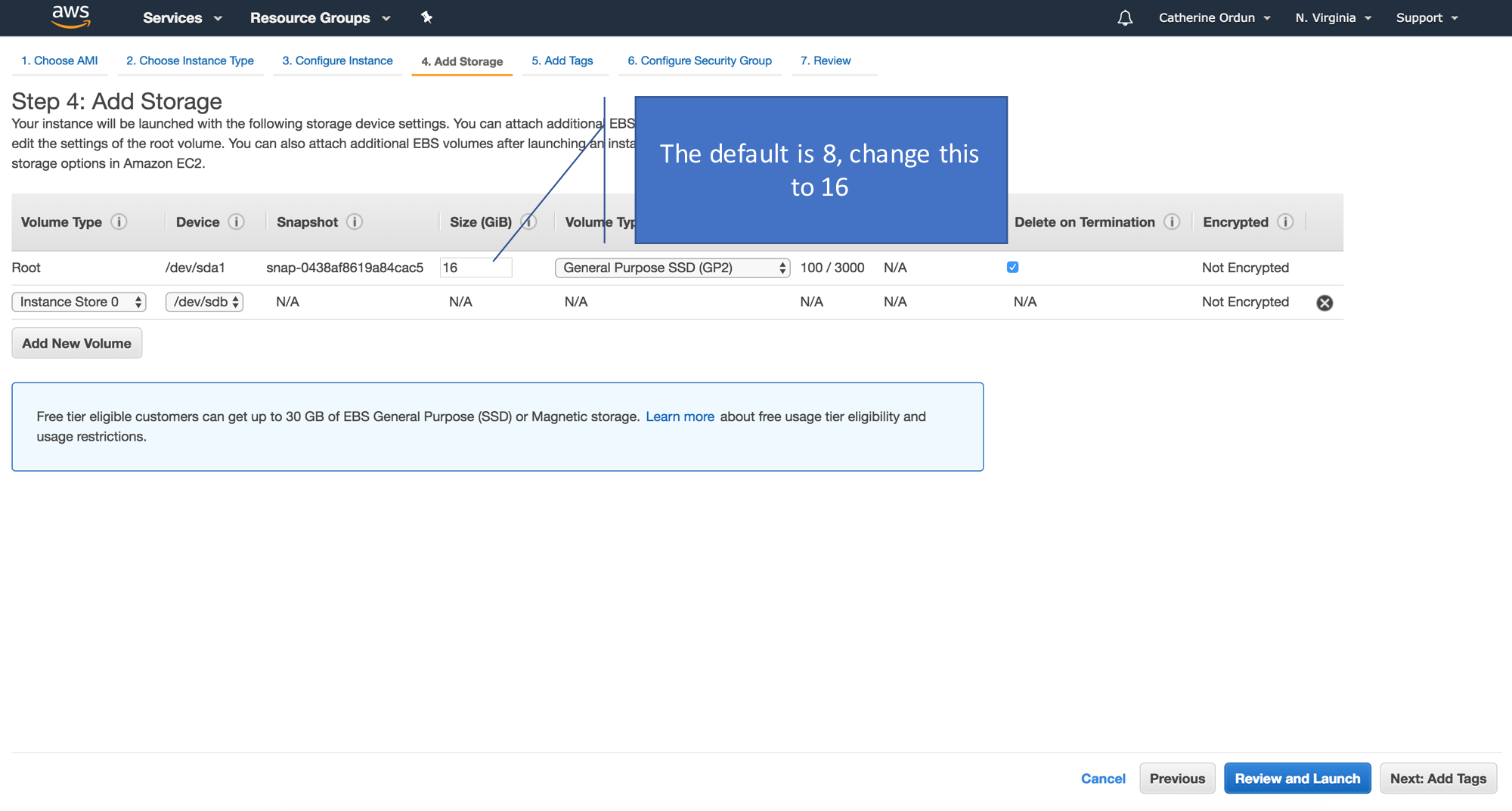Switch to 2. Choose Instance Type step

pos(190,60)
